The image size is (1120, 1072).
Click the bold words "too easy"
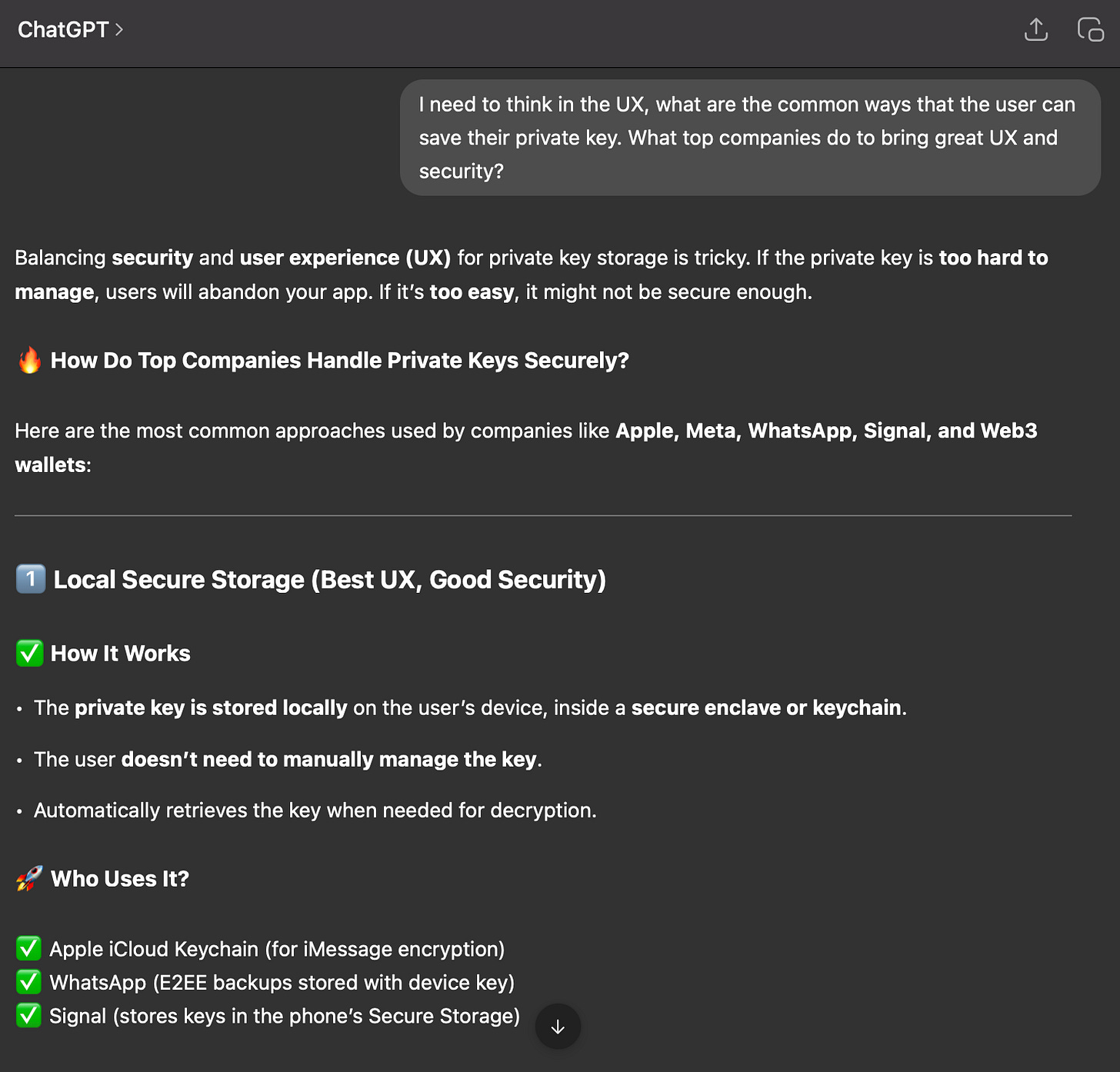(x=472, y=292)
